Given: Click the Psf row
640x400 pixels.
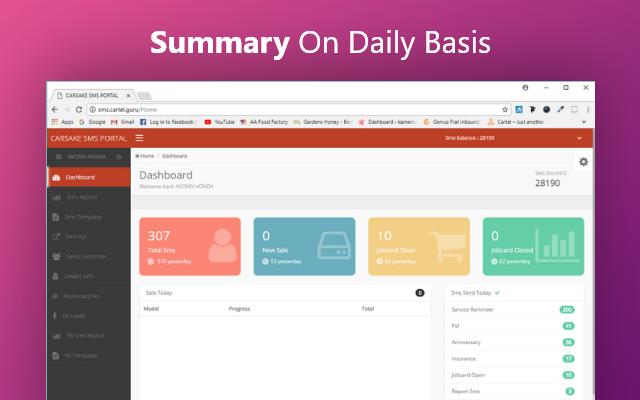Looking at the screenshot, I should pos(514,326).
